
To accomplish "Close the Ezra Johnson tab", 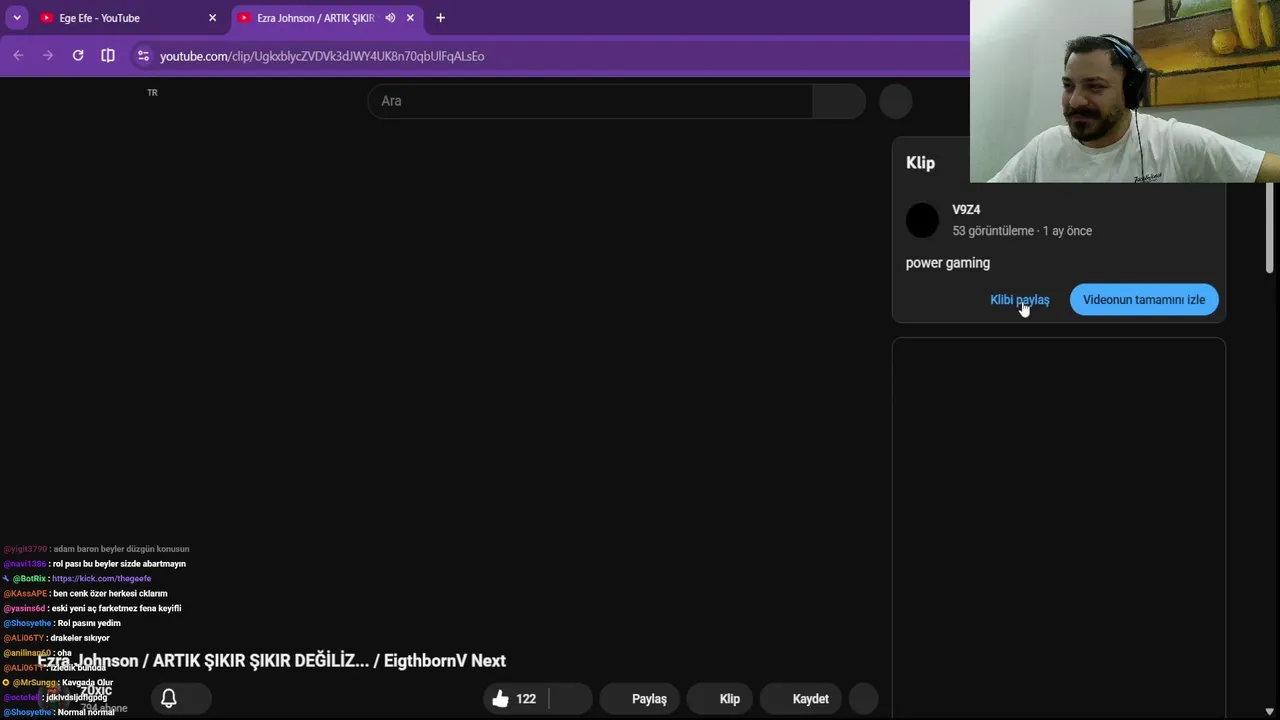I will tap(410, 18).
